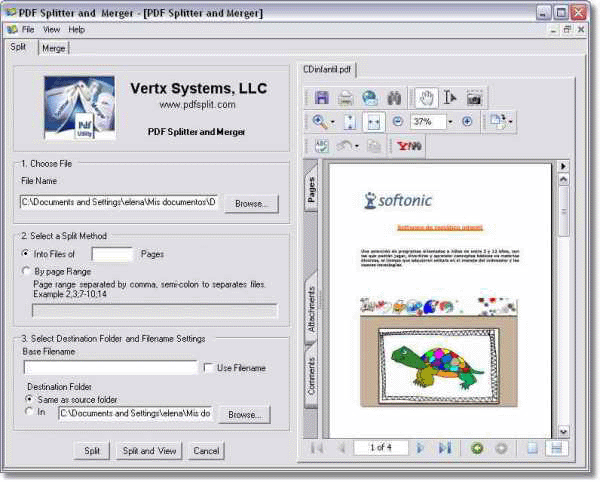Click the Base Filename input field
The image size is (600, 482).
111,368
